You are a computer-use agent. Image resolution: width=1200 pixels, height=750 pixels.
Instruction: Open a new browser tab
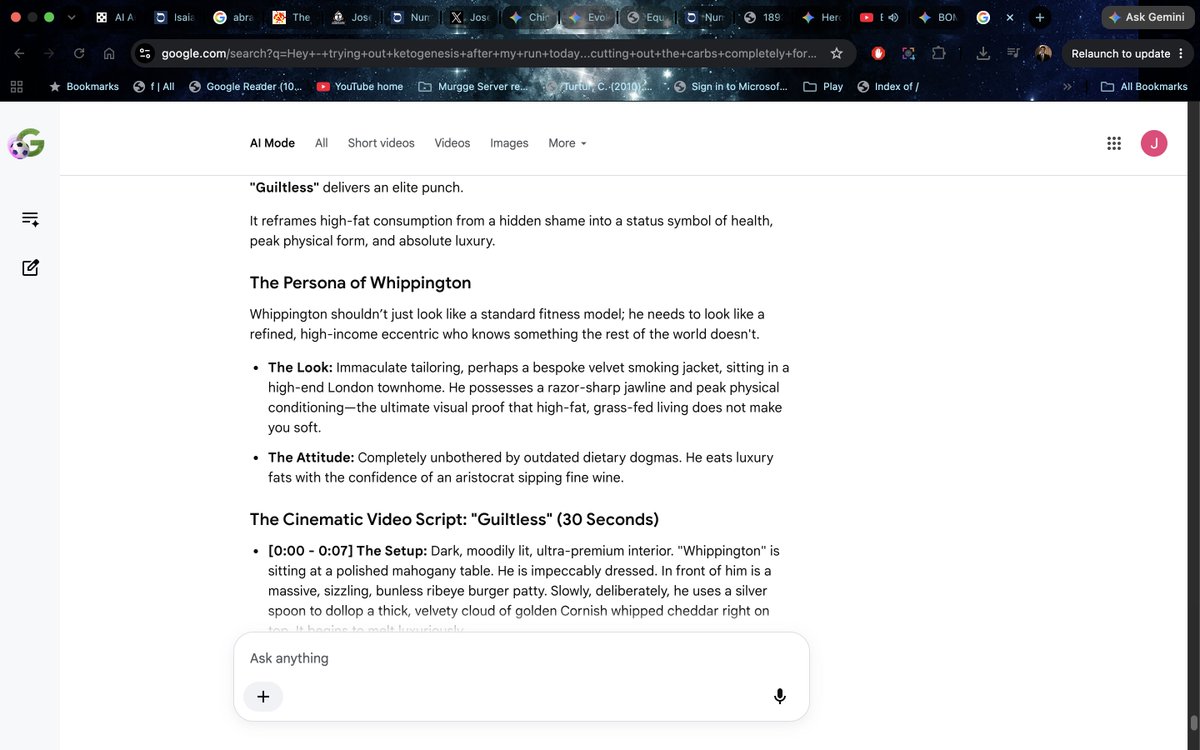click(x=1040, y=18)
